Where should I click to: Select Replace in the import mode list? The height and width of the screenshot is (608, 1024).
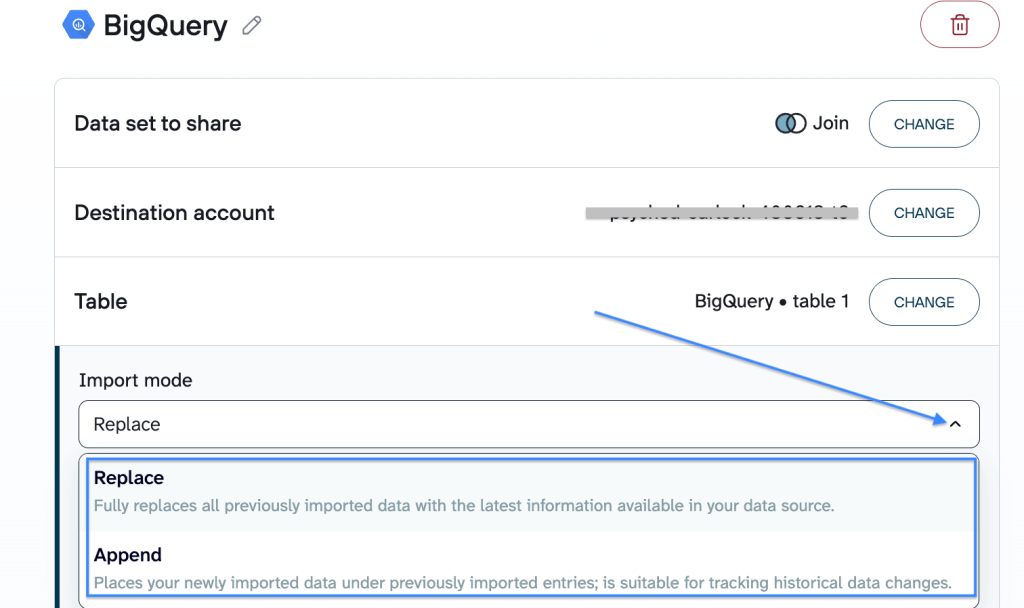[x=129, y=478]
